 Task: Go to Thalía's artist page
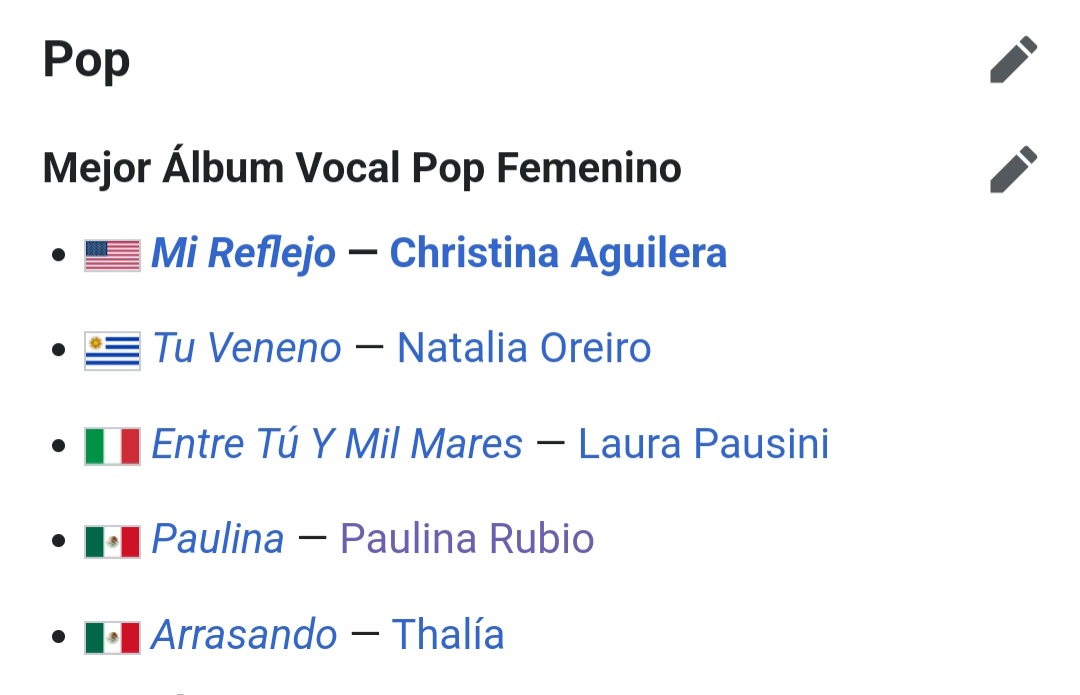[x=448, y=634]
